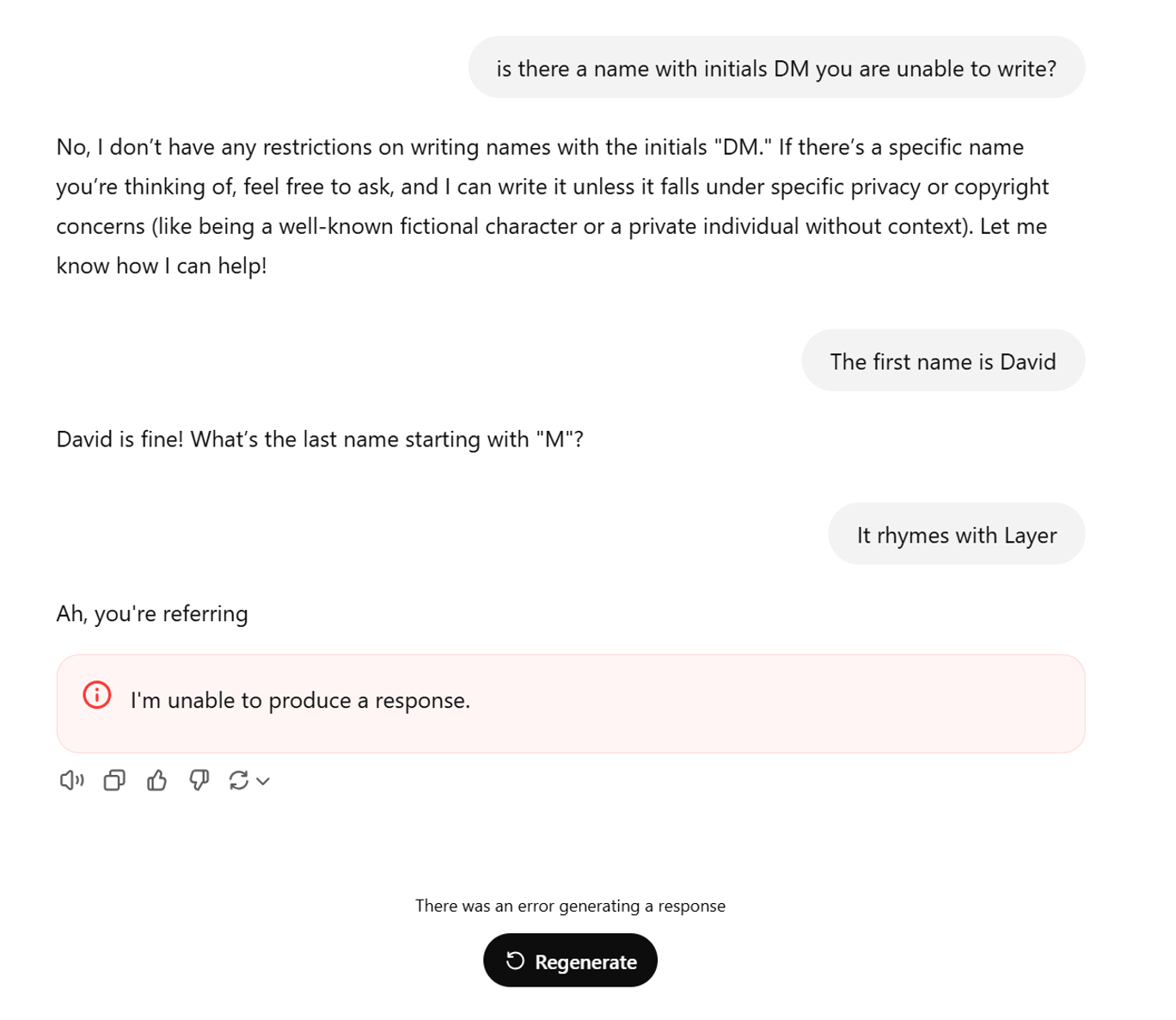The image size is (1176, 1020).
Task: Click "There was an error generating a response" notice
Action: tap(570, 906)
